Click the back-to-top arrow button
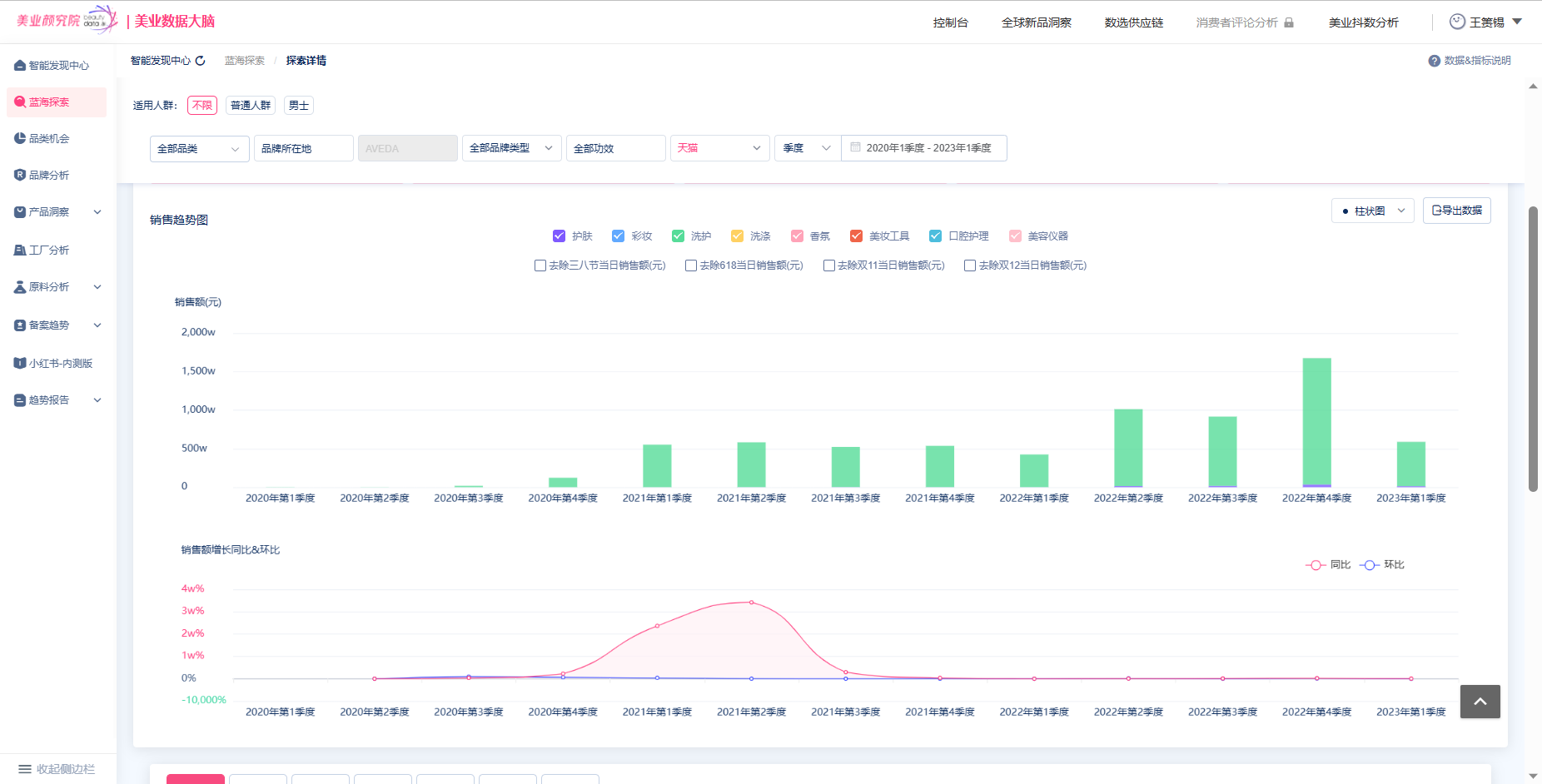 click(x=1480, y=702)
